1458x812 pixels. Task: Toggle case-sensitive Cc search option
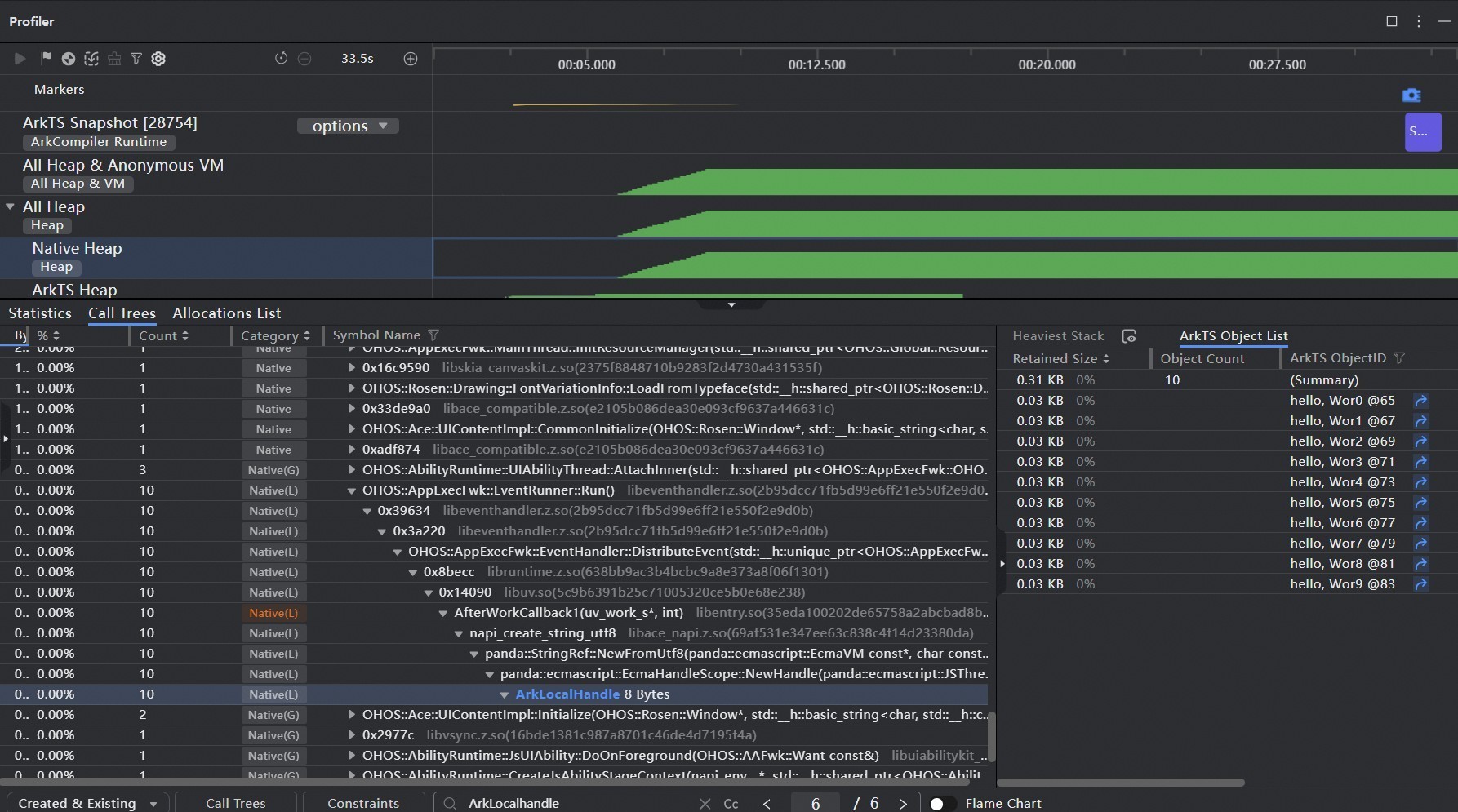731,804
